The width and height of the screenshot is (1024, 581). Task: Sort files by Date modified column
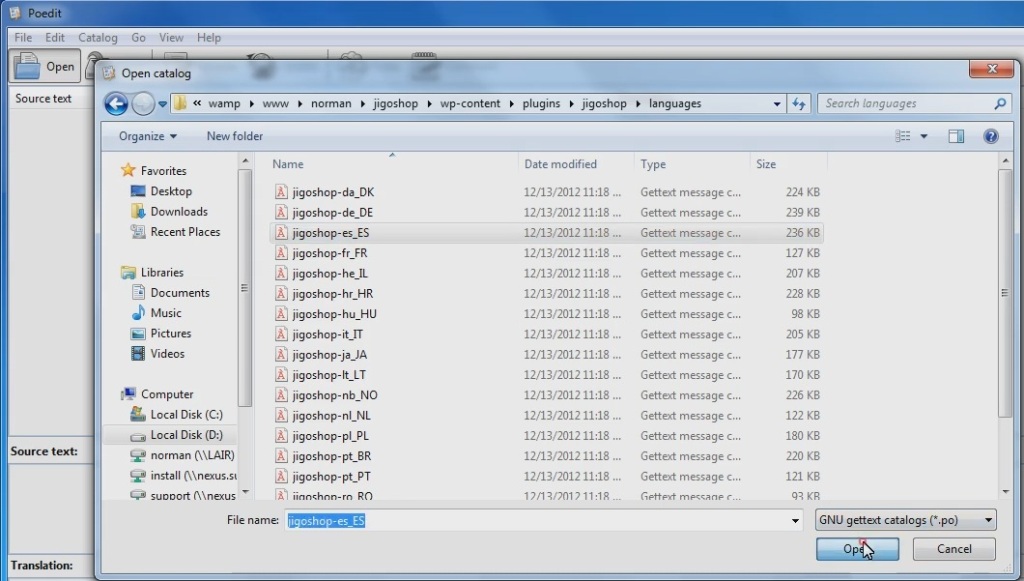pos(560,164)
